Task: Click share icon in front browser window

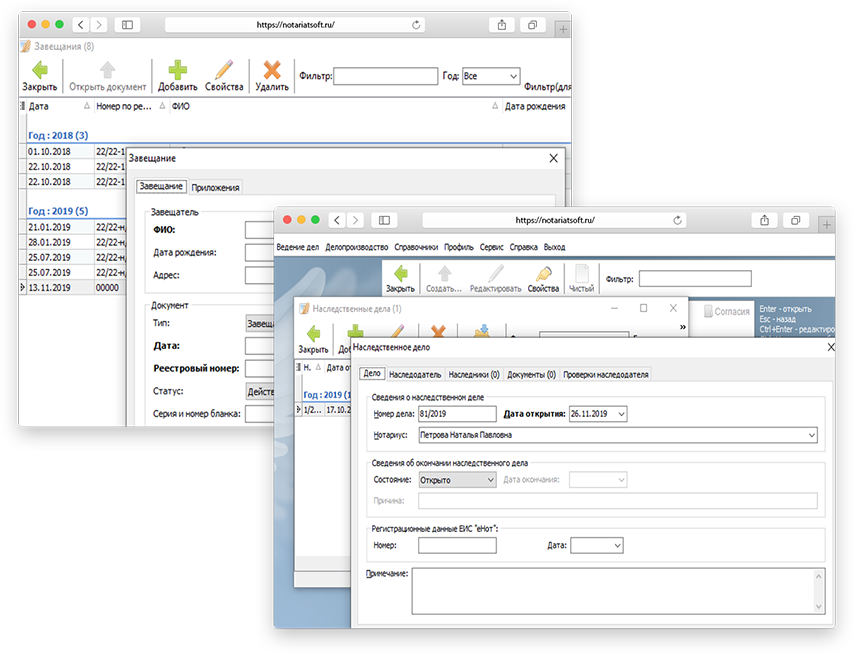Action: click(765, 220)
